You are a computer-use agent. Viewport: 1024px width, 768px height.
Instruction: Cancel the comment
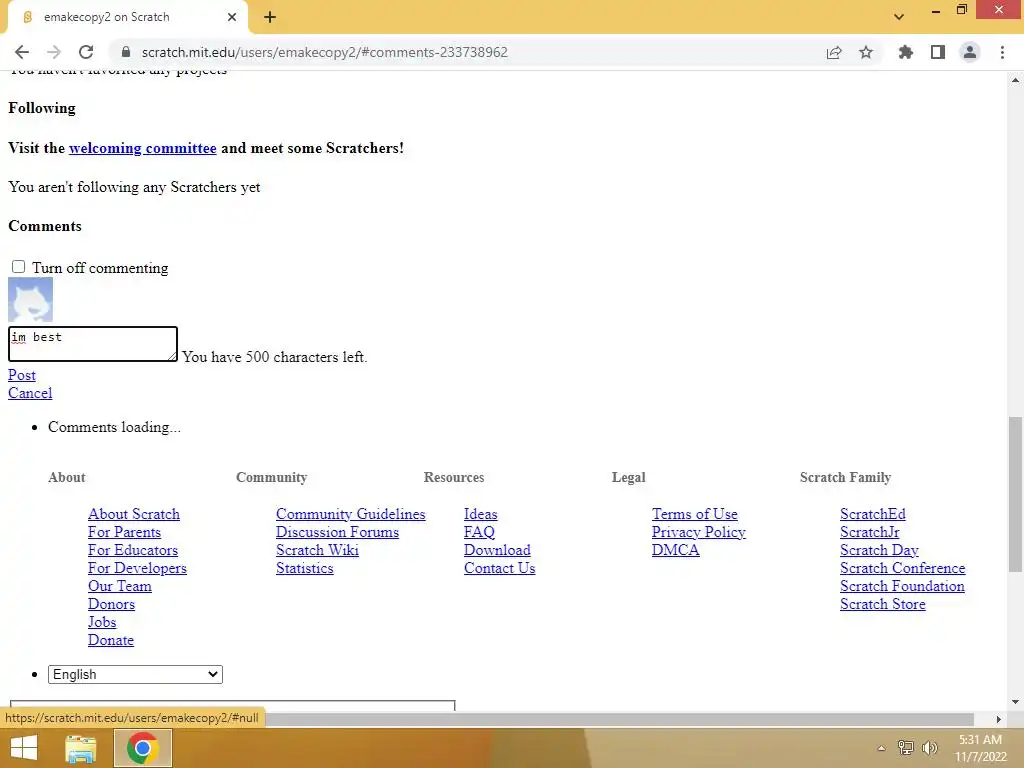(x=30, y=393)
